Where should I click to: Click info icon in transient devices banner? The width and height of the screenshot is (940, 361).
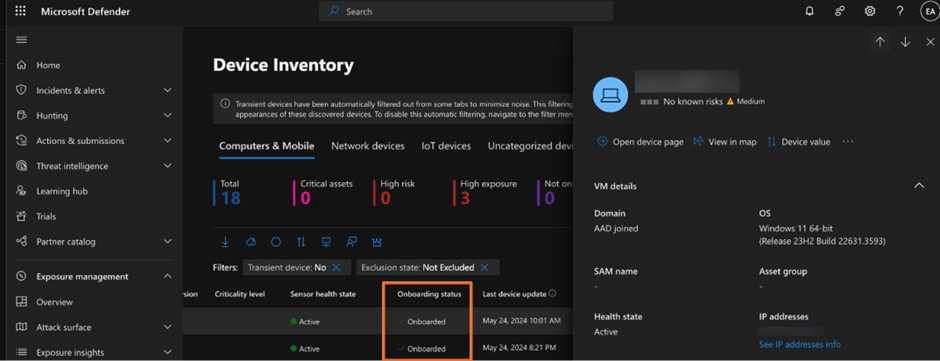point(225,103)
